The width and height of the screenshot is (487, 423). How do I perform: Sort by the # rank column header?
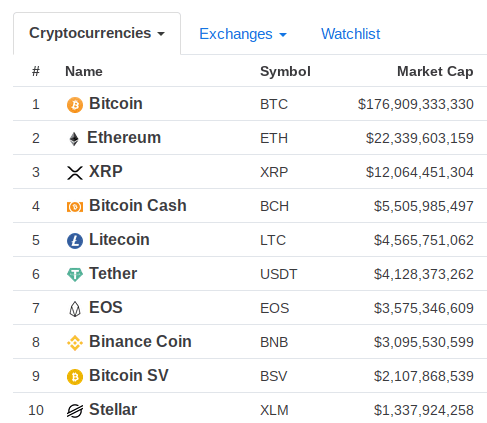pos(36,71)
